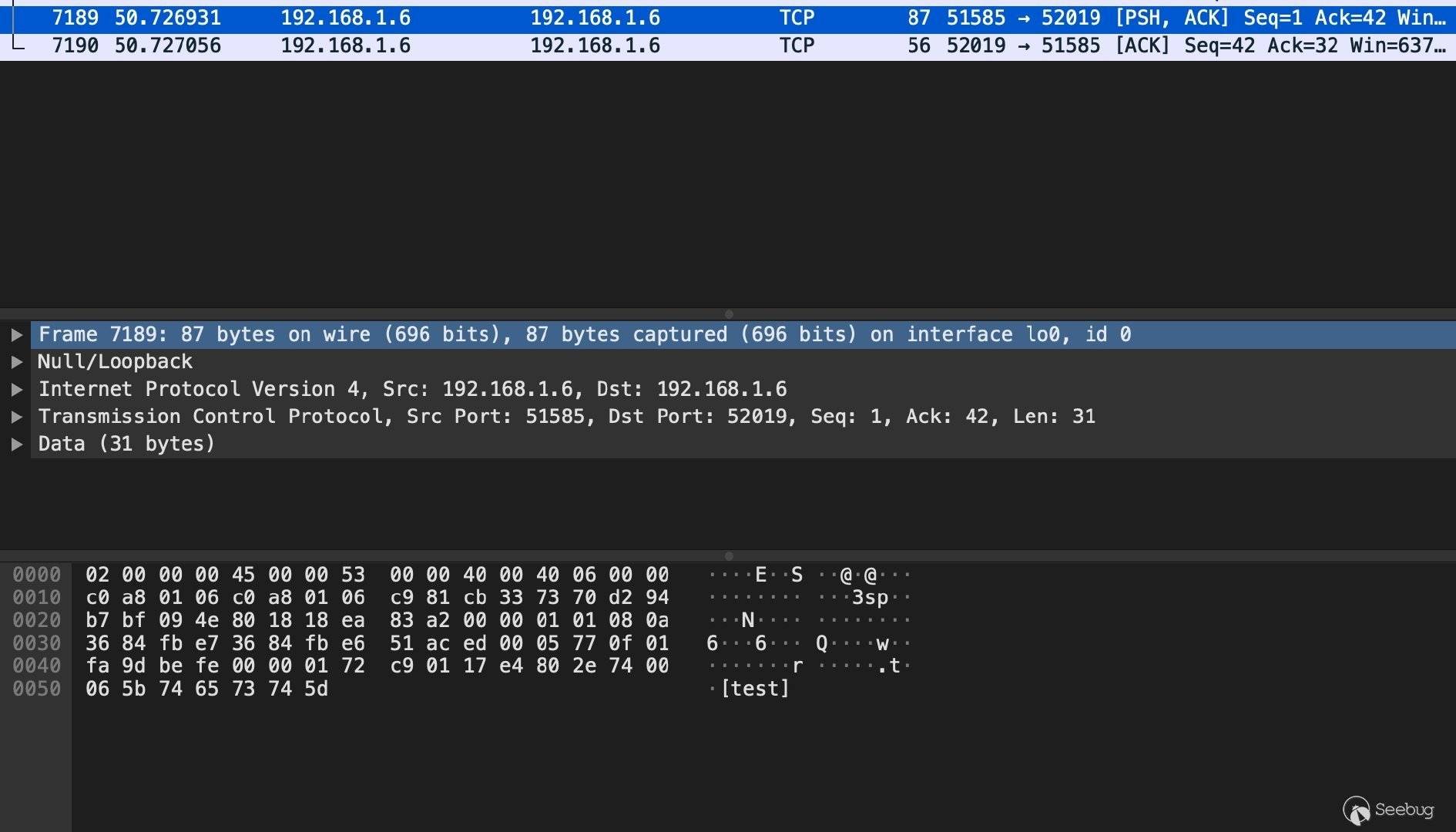Click the Data (31 bytes) label

pyautogui.click(x=126, y=444)
